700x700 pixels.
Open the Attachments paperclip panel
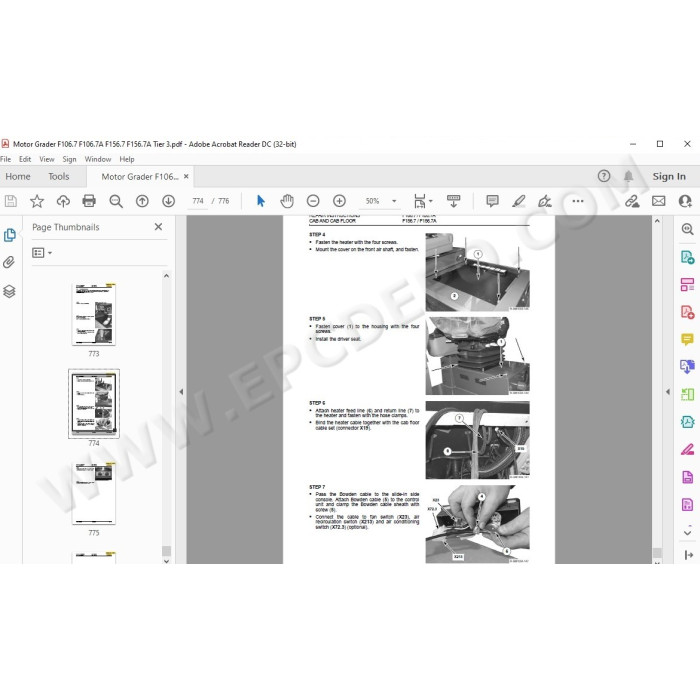coord(9,262)
